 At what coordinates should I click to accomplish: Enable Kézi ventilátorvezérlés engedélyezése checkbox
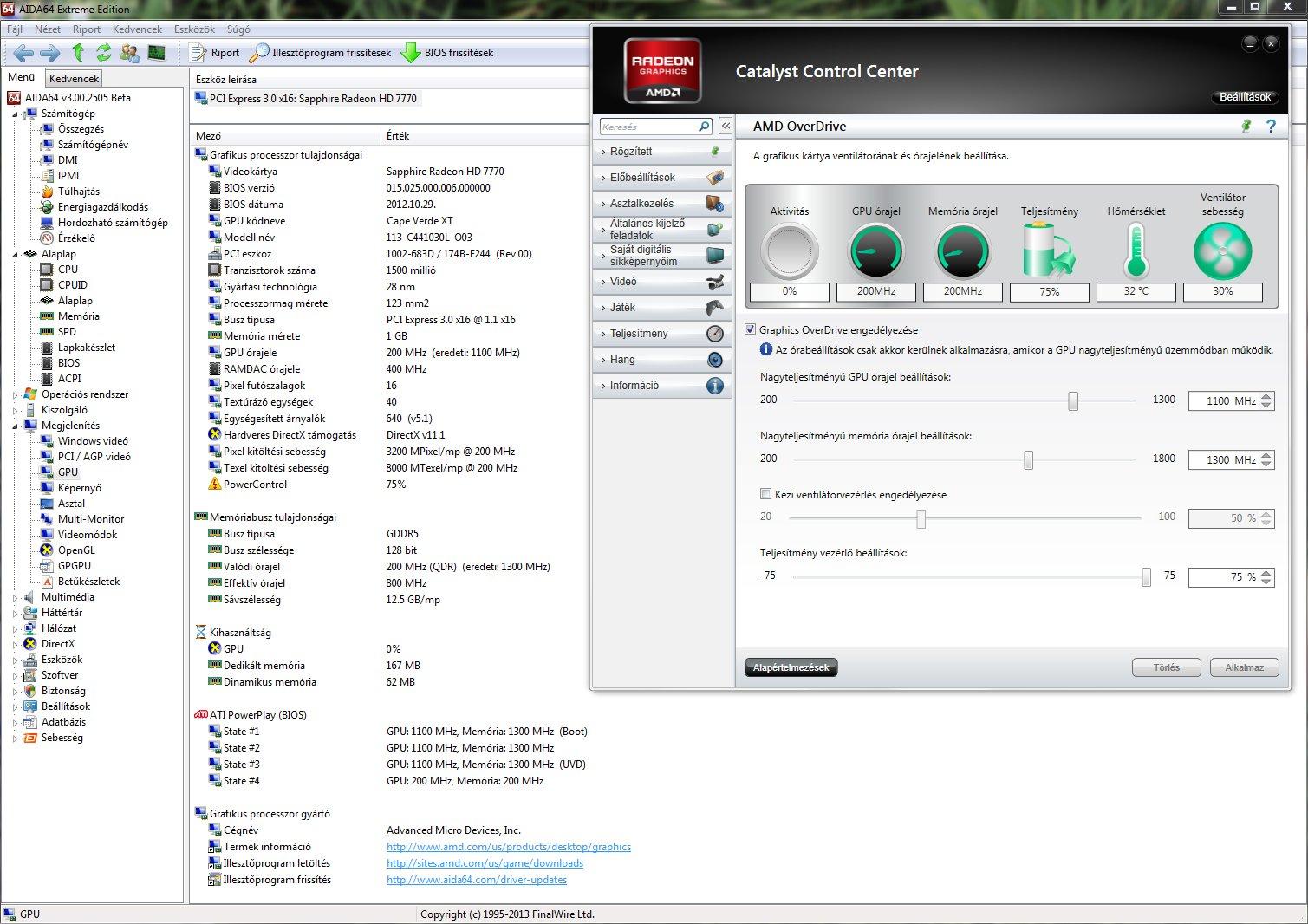tap(765, 494)
